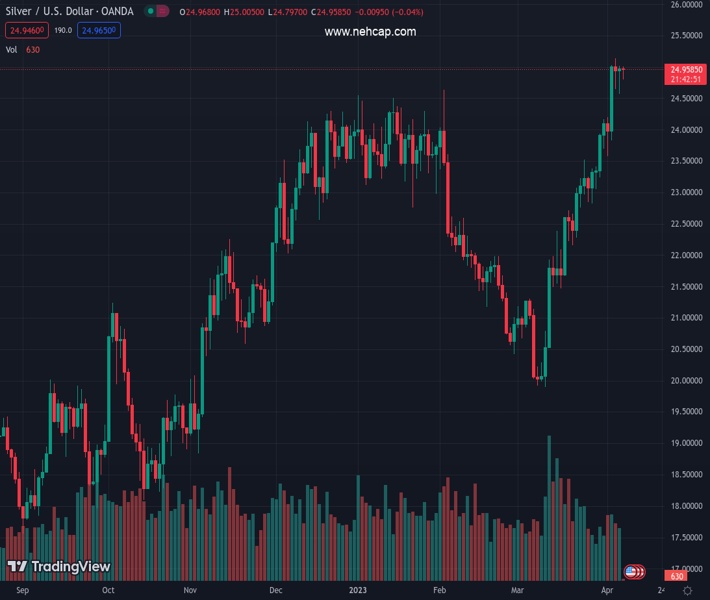
Task: Click the TradingView logo
Action: point(58,567)
